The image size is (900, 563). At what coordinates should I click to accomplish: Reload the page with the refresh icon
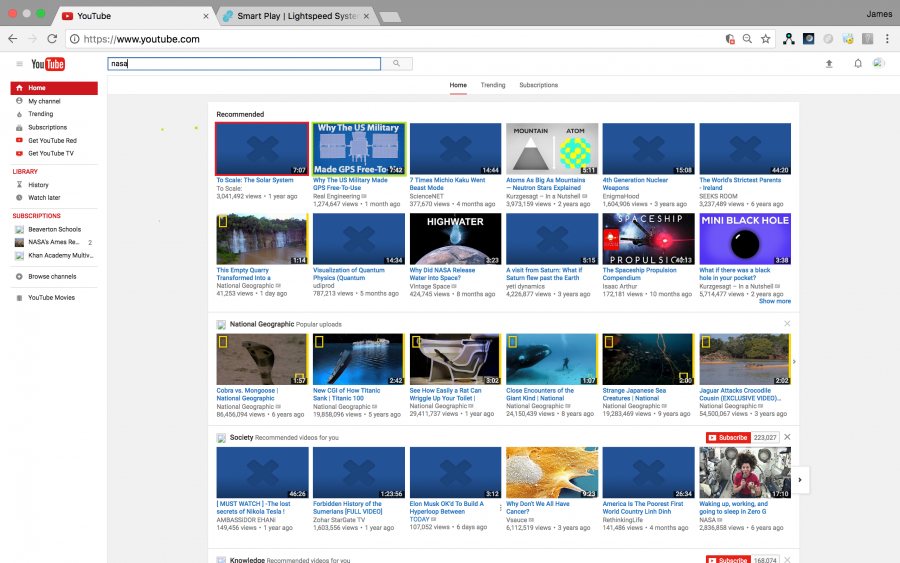(x=52, y=39)
